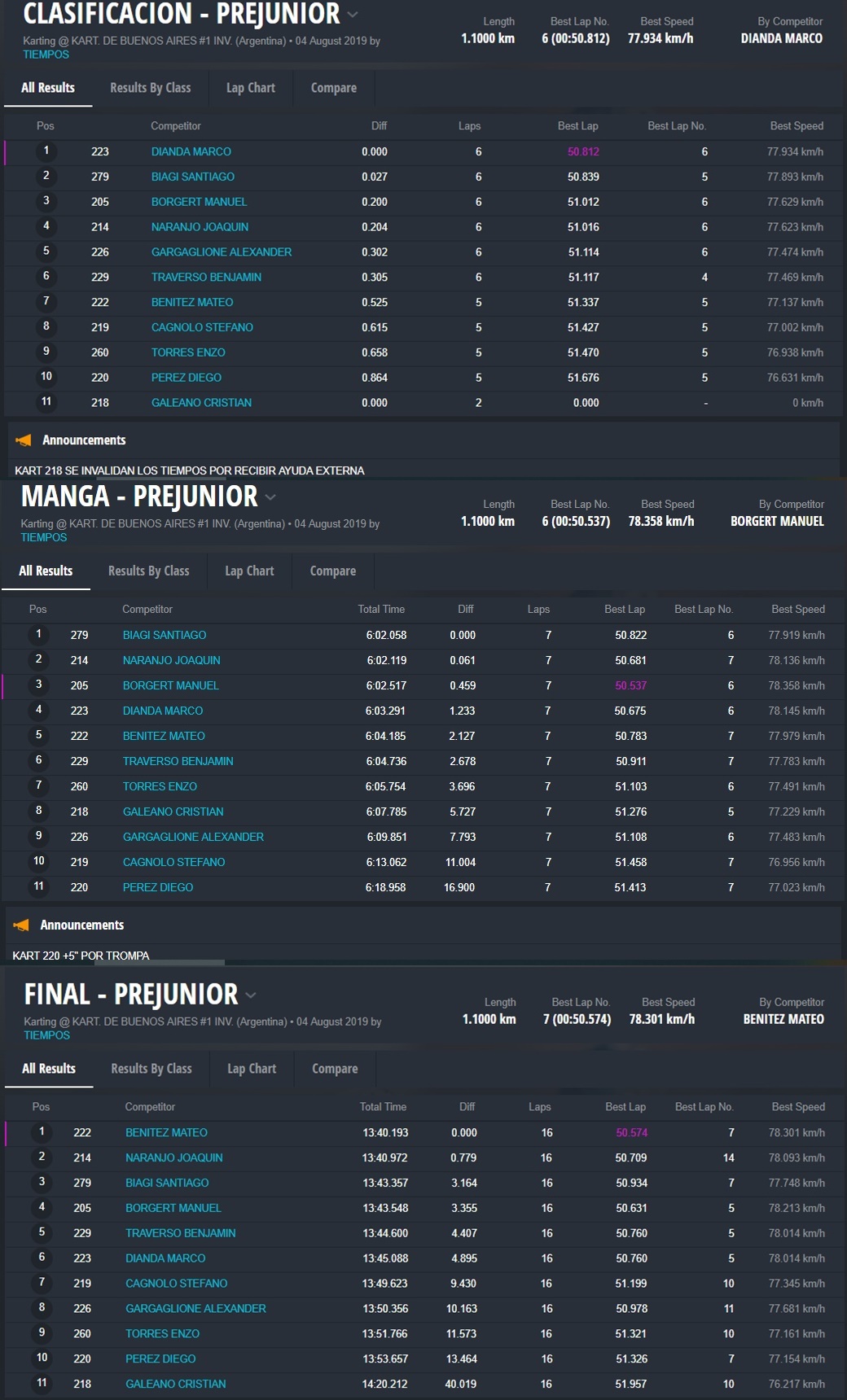
Task: Expand the Final - Prejunior session chevron
Action: tap(251, 995)
